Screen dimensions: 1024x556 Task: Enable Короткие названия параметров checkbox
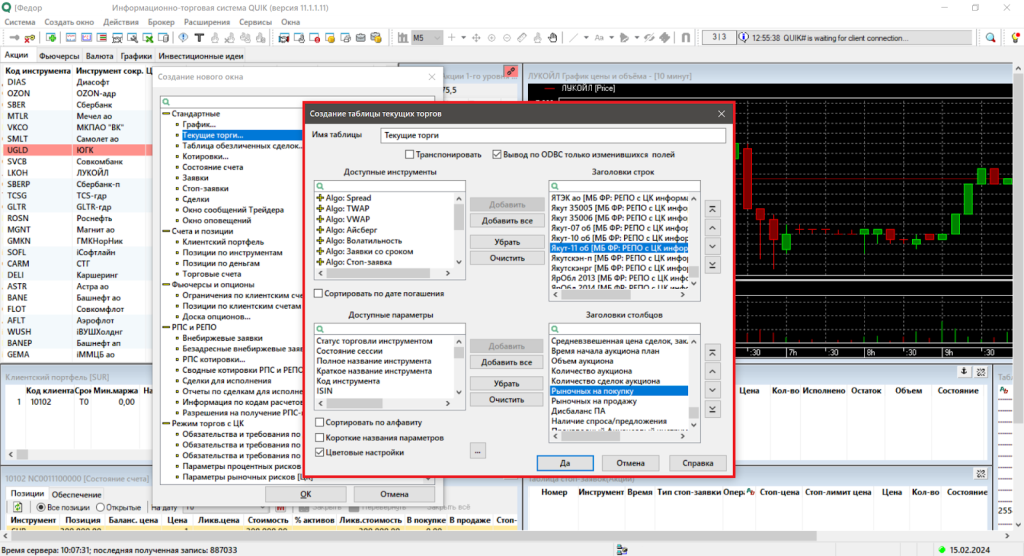click(319, 438)
